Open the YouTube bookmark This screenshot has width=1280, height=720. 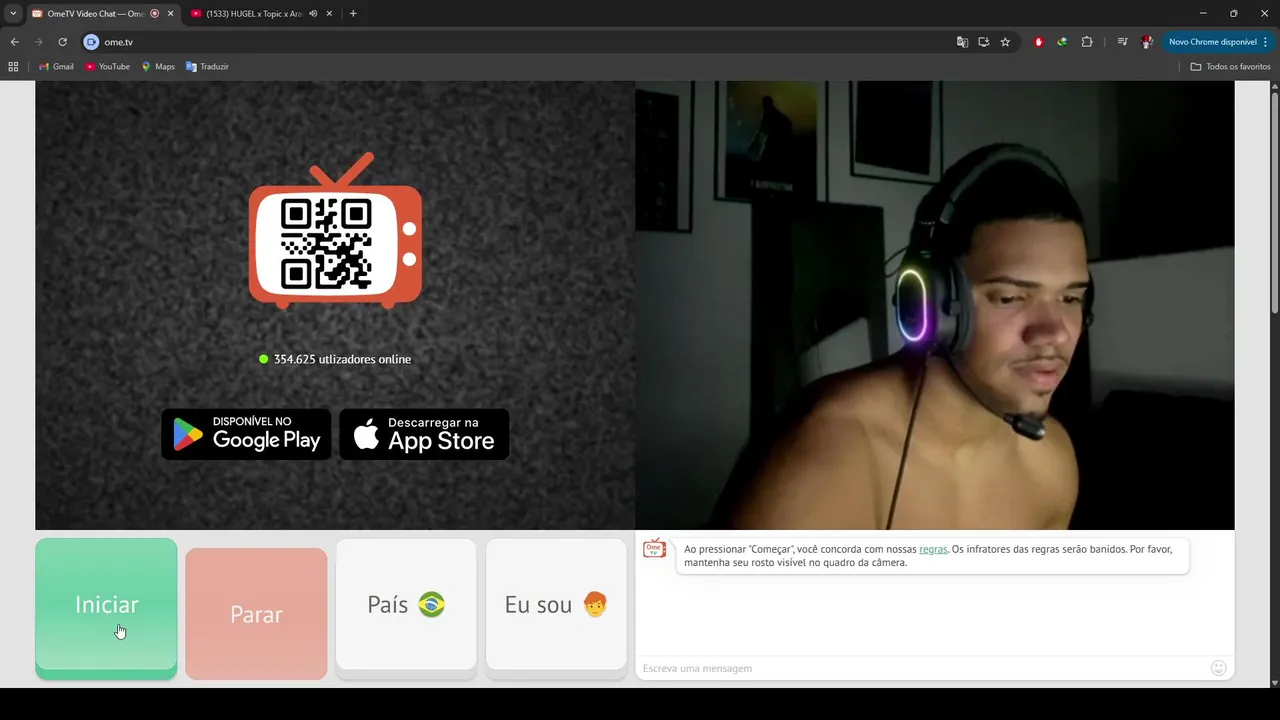[107, 67]
